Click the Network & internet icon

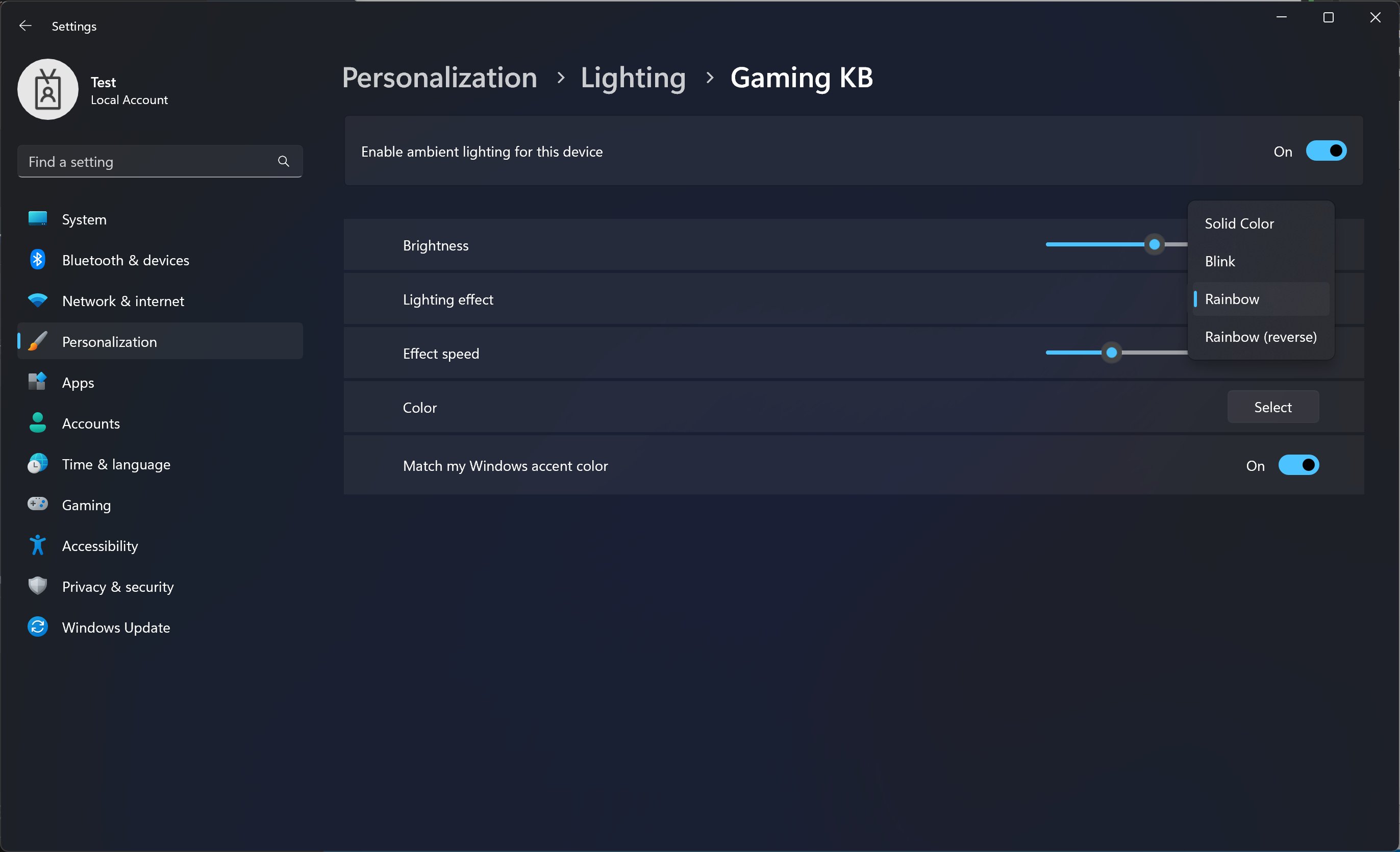tap(37, 300)
